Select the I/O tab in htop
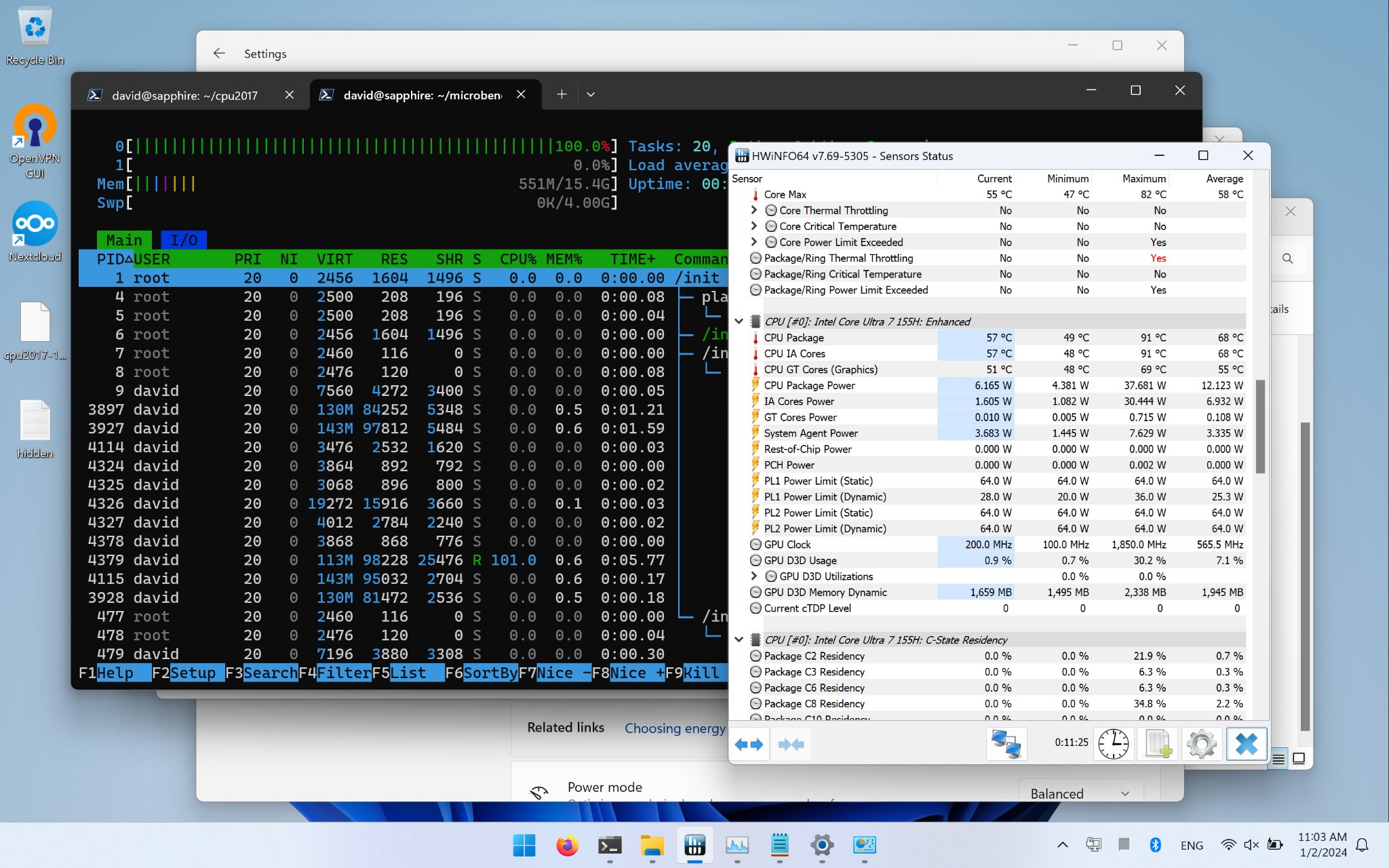The height and width of the screenshot is (868, 1389). click(184, 240)
